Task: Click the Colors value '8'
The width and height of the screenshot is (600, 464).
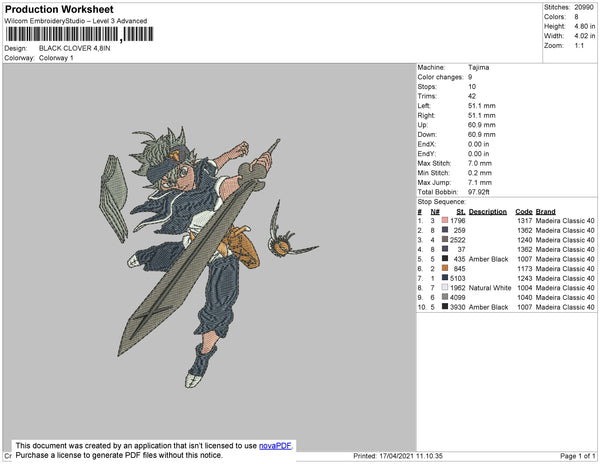Action: pyautogui.click(x=576, y=17)
